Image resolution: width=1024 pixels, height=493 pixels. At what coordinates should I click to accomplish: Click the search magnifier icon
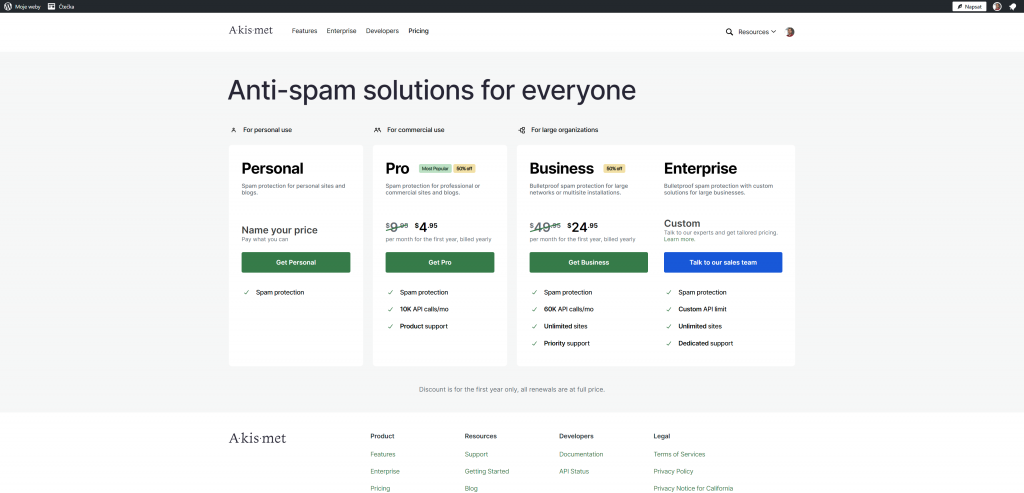click(x=729, y=31)
